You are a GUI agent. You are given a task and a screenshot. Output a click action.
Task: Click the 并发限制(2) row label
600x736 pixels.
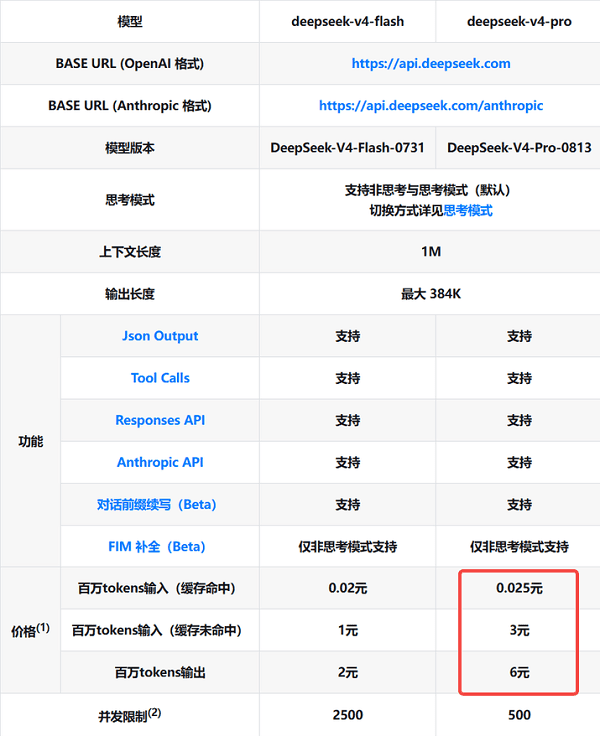[x=130, y=715]
